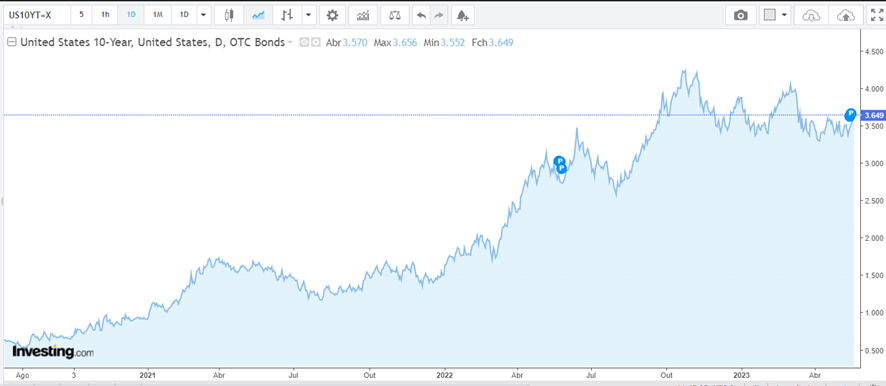Select the 5 minute interval
The height and width of the screenshot is (386, 886).
81,15
